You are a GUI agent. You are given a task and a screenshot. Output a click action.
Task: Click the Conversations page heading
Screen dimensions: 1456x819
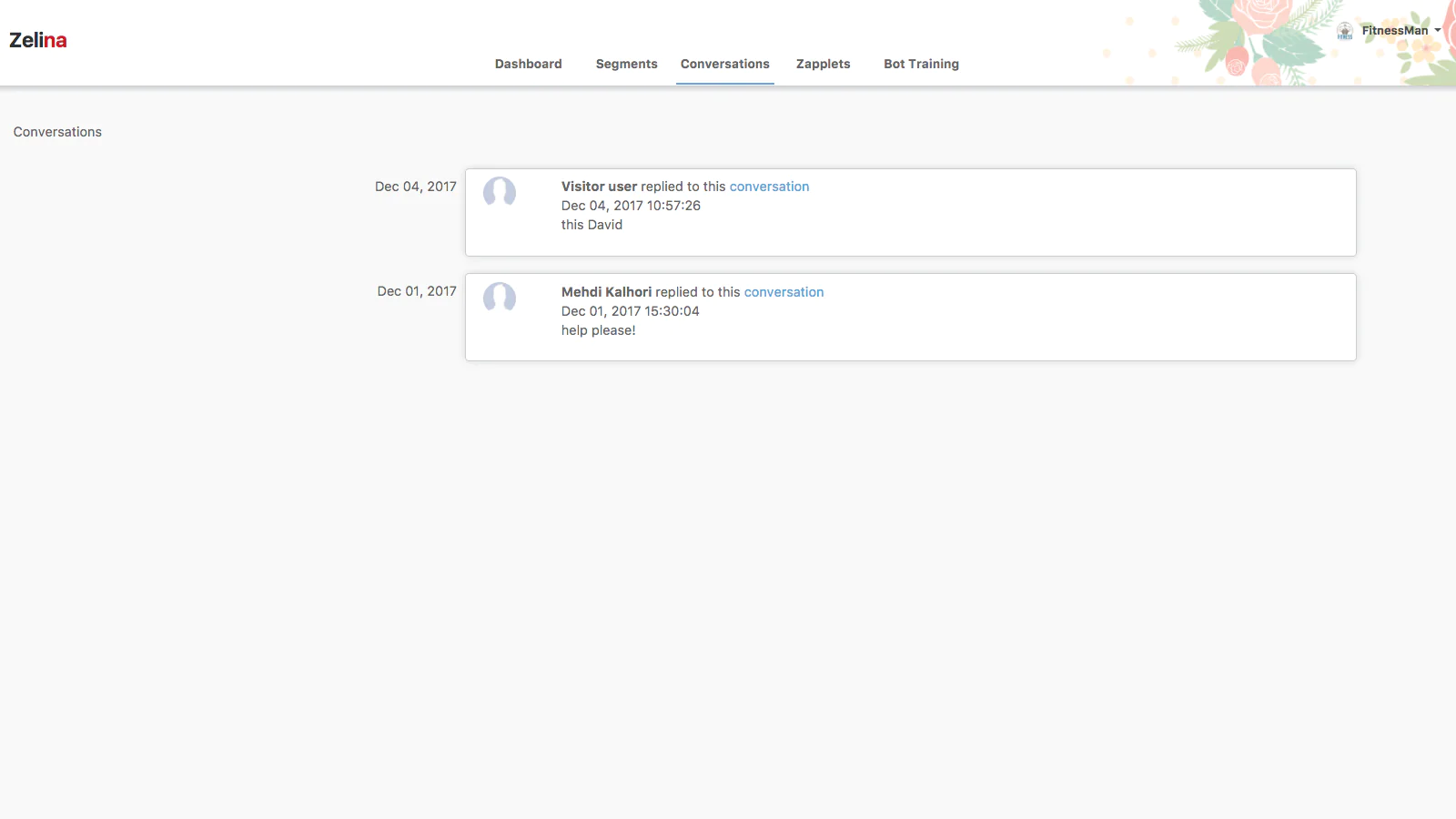tap(57, 132)
